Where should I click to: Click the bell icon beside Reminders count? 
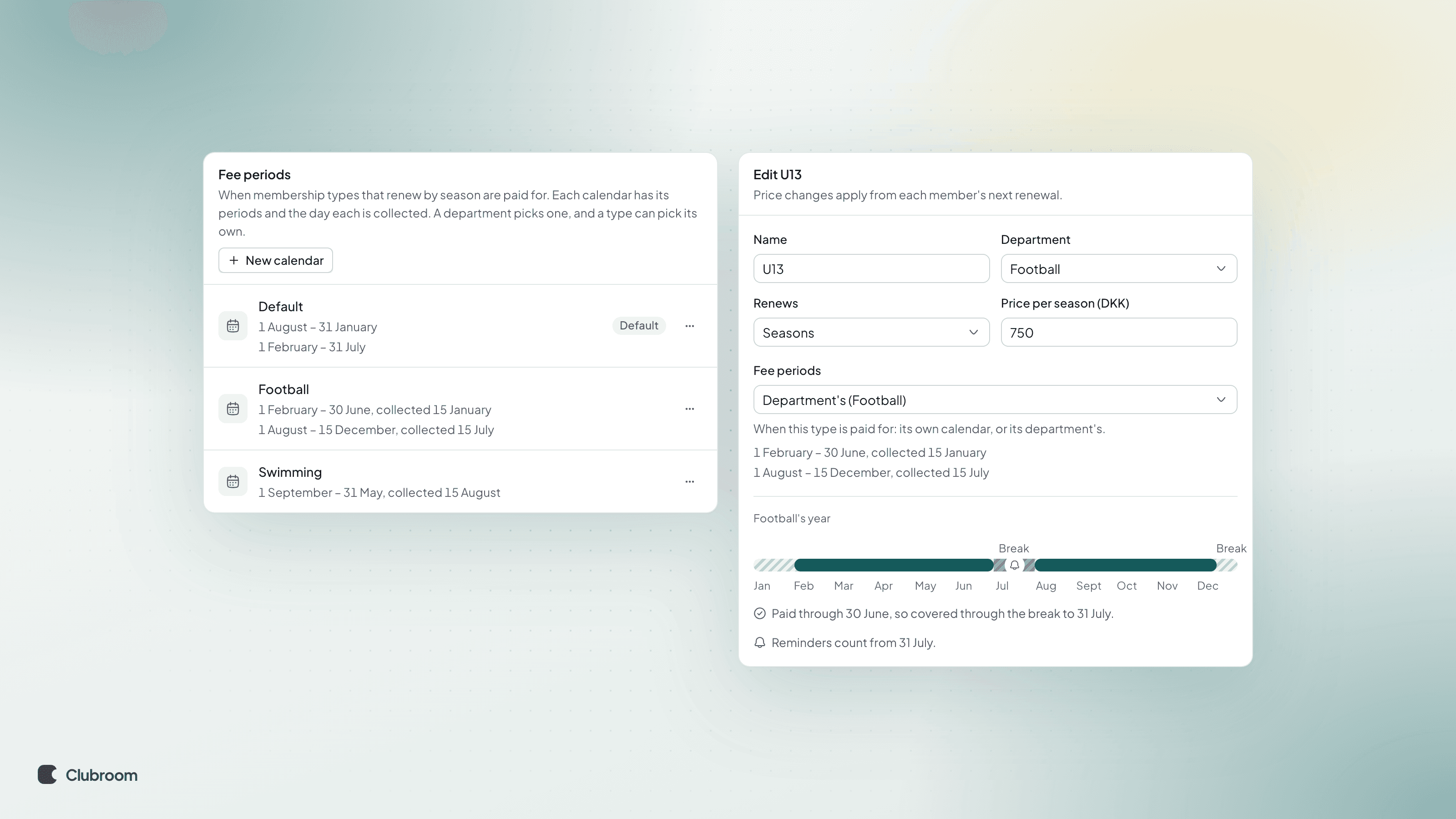[x=760, y=642]
